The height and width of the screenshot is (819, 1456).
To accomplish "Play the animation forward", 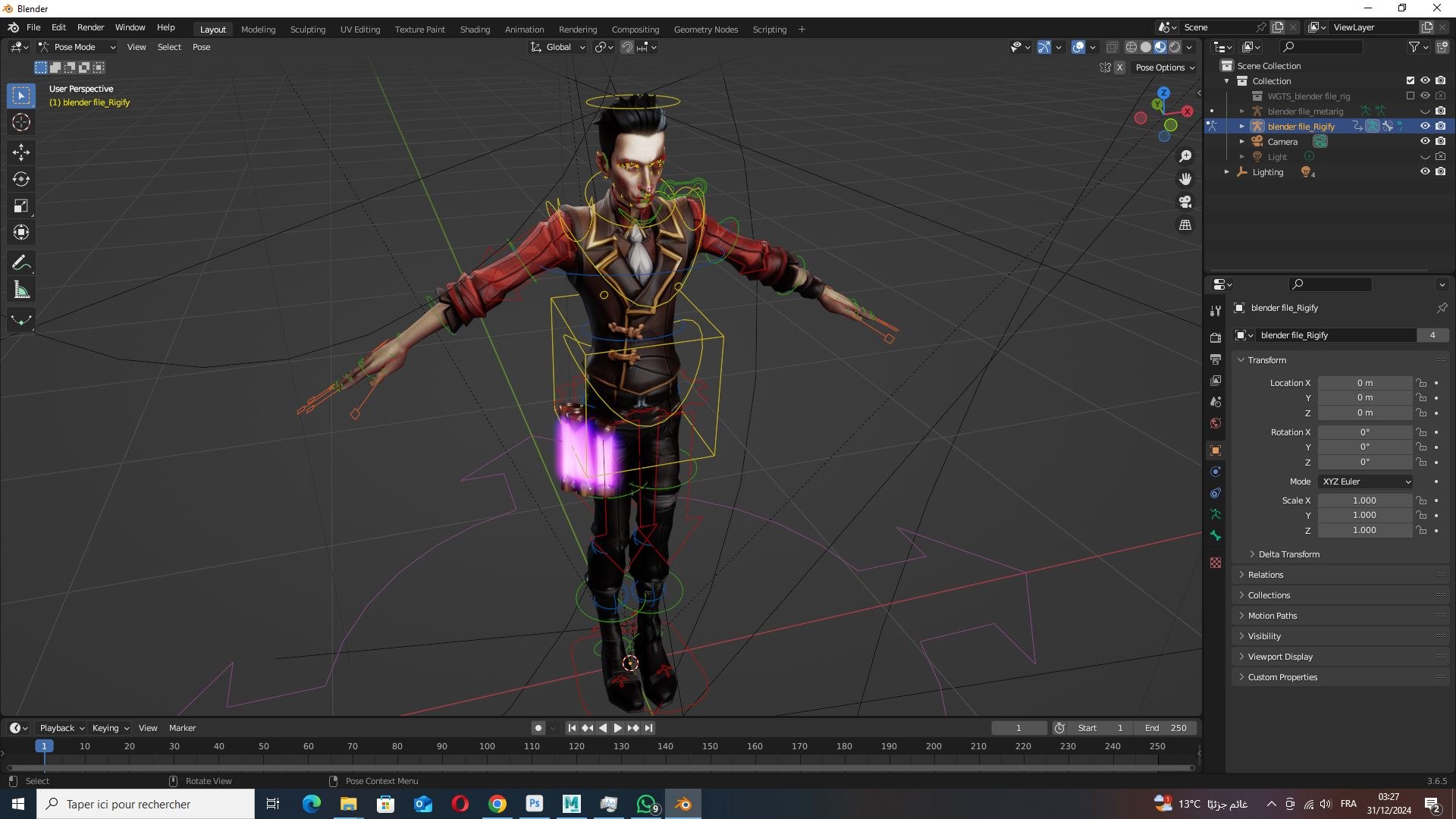I will click(x=618, y=728).
